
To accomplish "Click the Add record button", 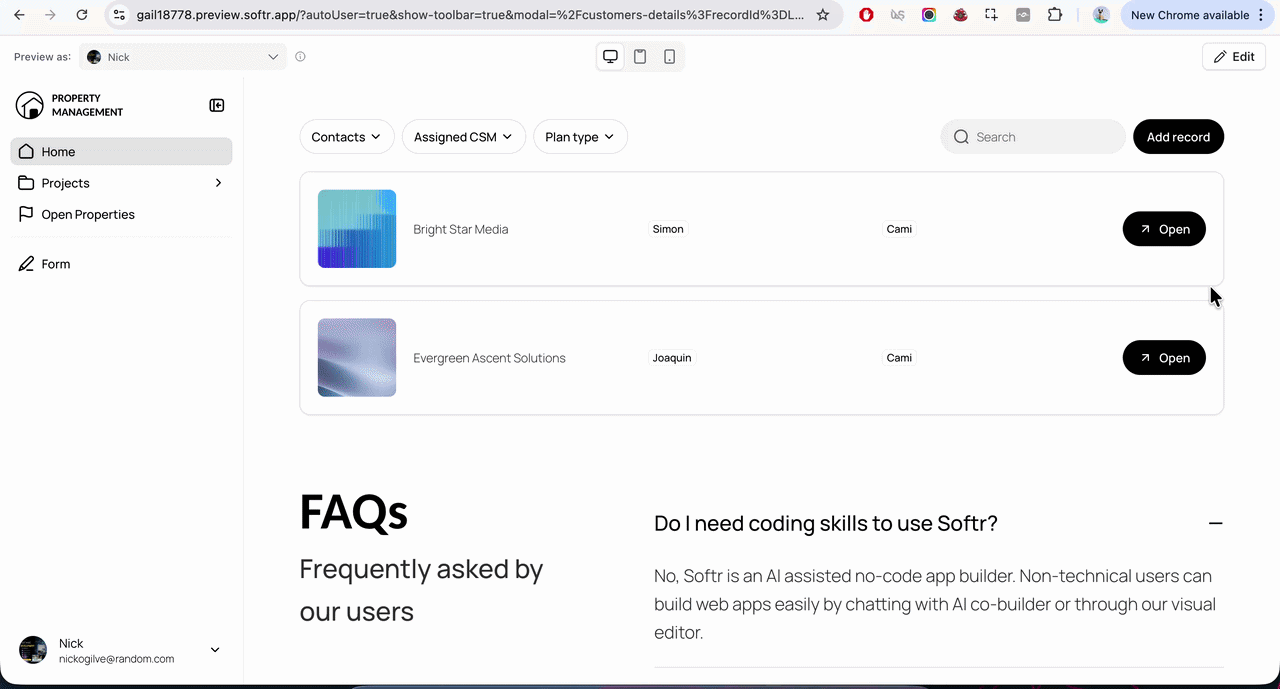I will pyautogui.click(x=1178, y=137).
